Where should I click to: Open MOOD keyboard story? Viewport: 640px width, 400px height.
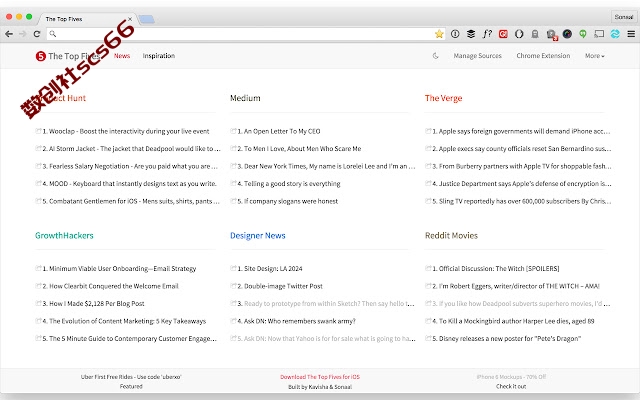129,184
